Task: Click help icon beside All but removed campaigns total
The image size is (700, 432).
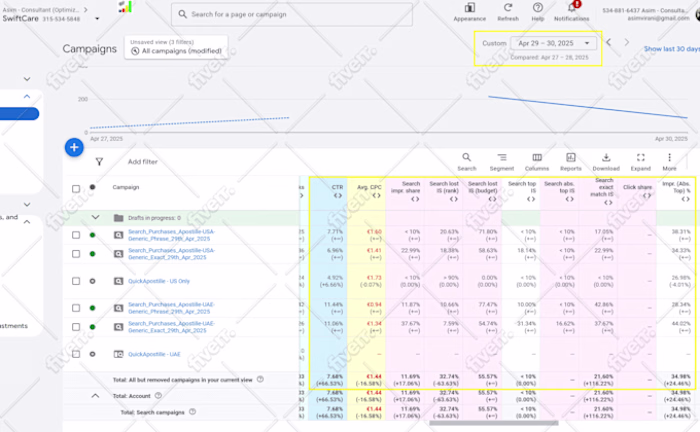Action: 260,379
